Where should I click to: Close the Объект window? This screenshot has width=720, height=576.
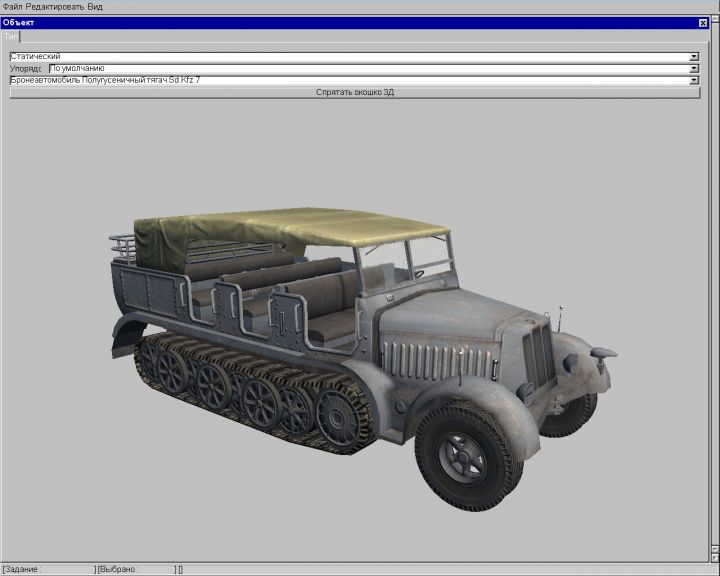tap(702, 22)
